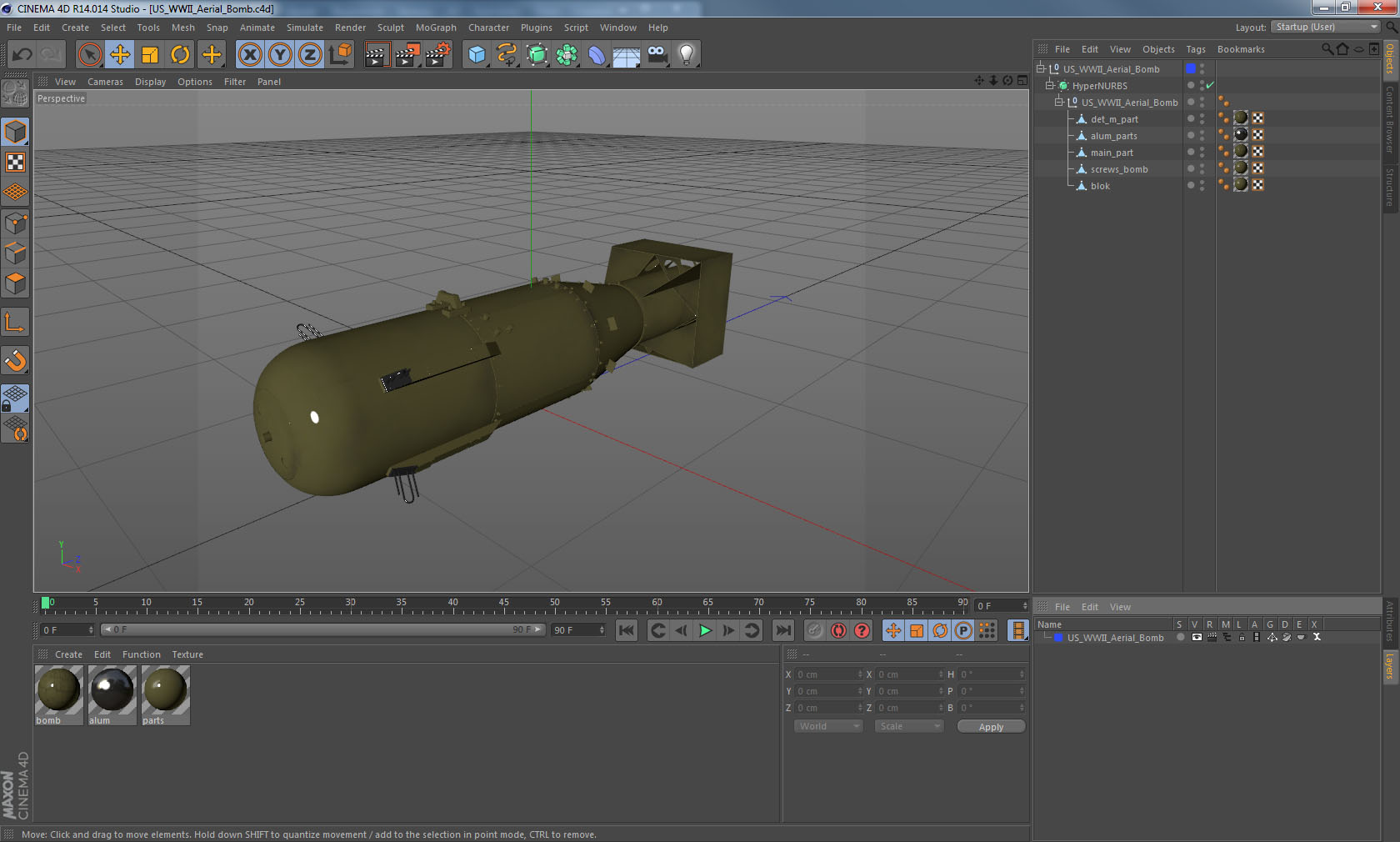The image size is (1400, 842).
Task: Collapse HyperNURBS tree node
Action: (x=1050, y=85)
